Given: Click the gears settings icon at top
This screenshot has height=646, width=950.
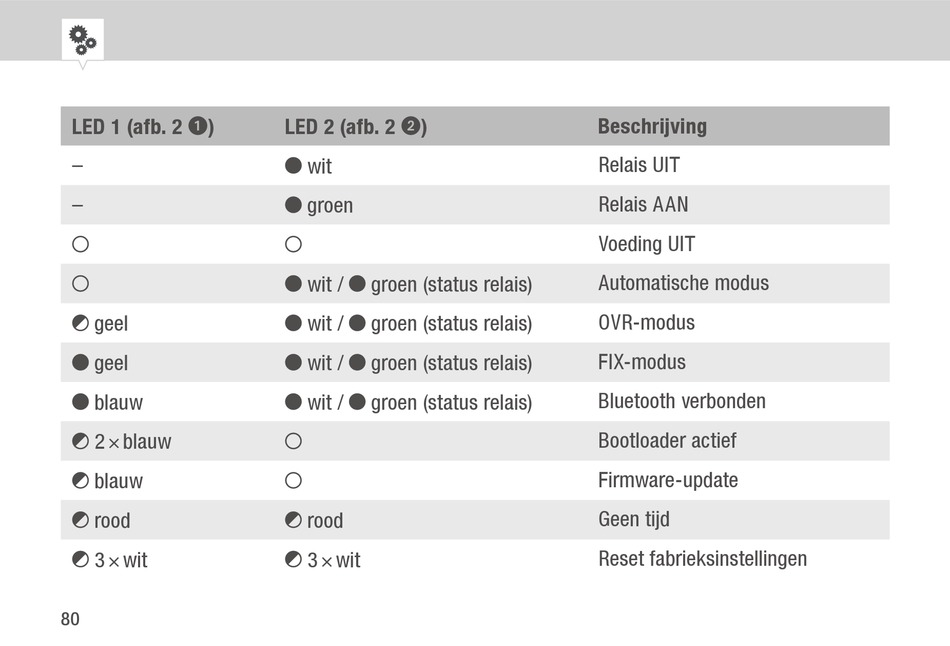Looking at the screenshot, I should [82, 40].
